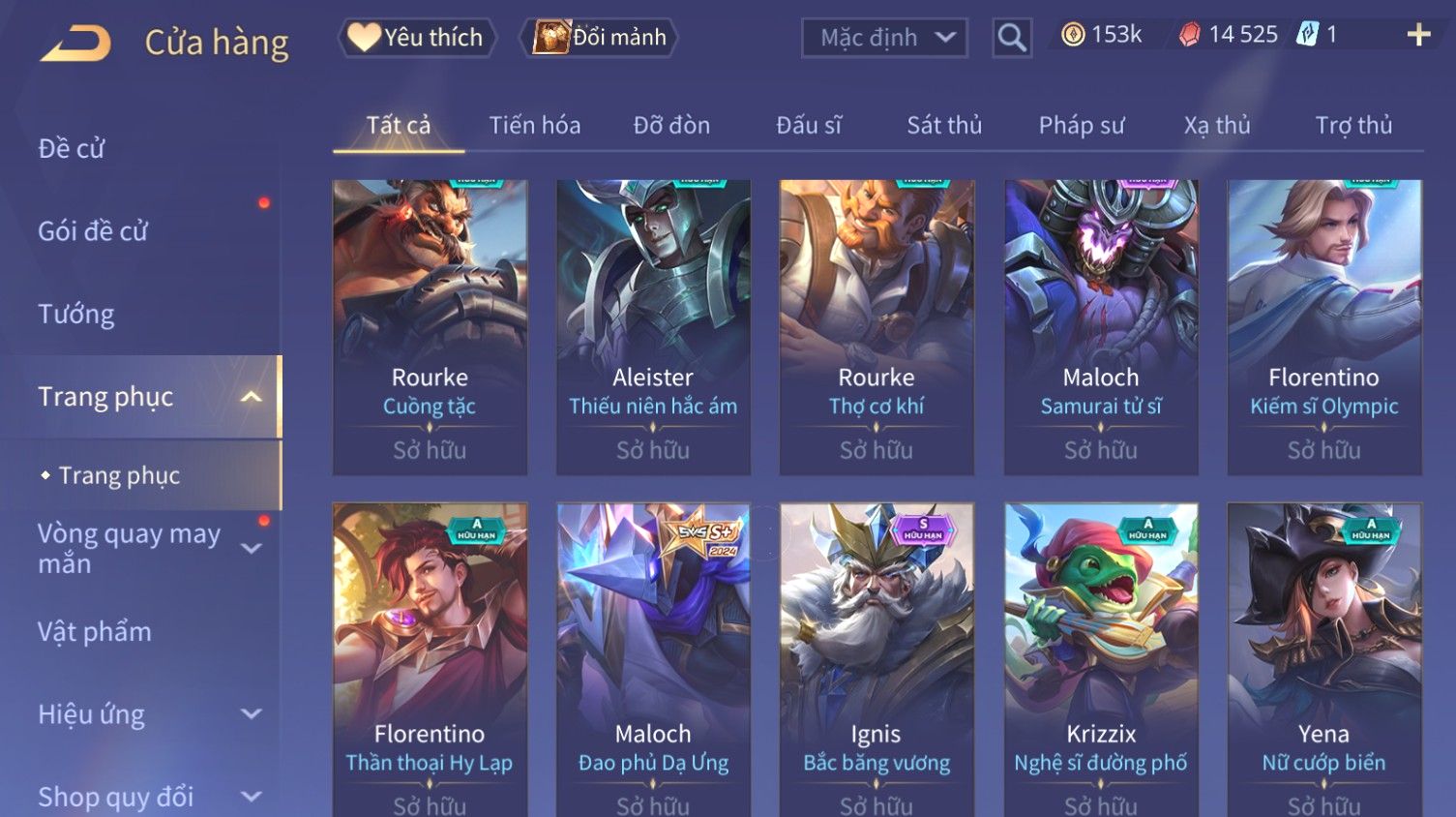Switch to the Tiến hóa tab
1456x817 pixels.
click(535, 126)
